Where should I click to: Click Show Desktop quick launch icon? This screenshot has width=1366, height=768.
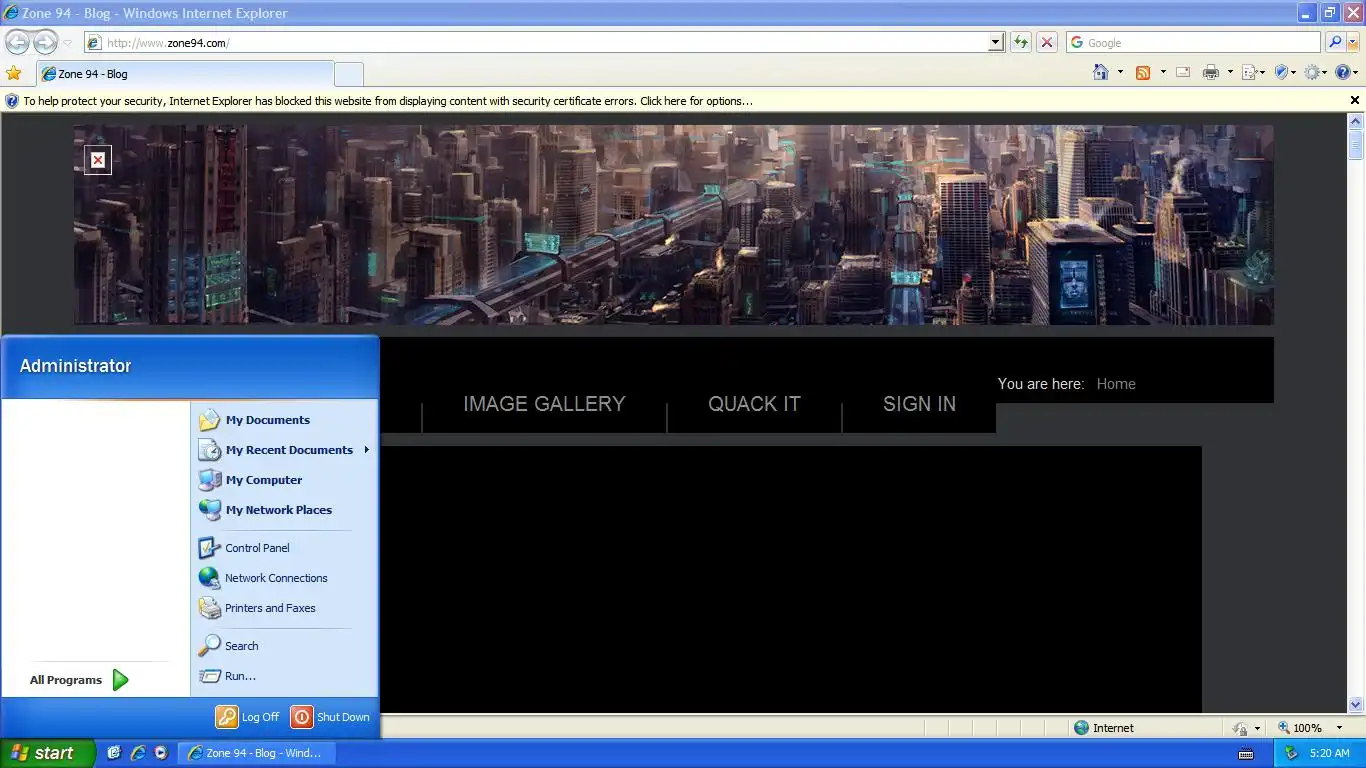114,753
